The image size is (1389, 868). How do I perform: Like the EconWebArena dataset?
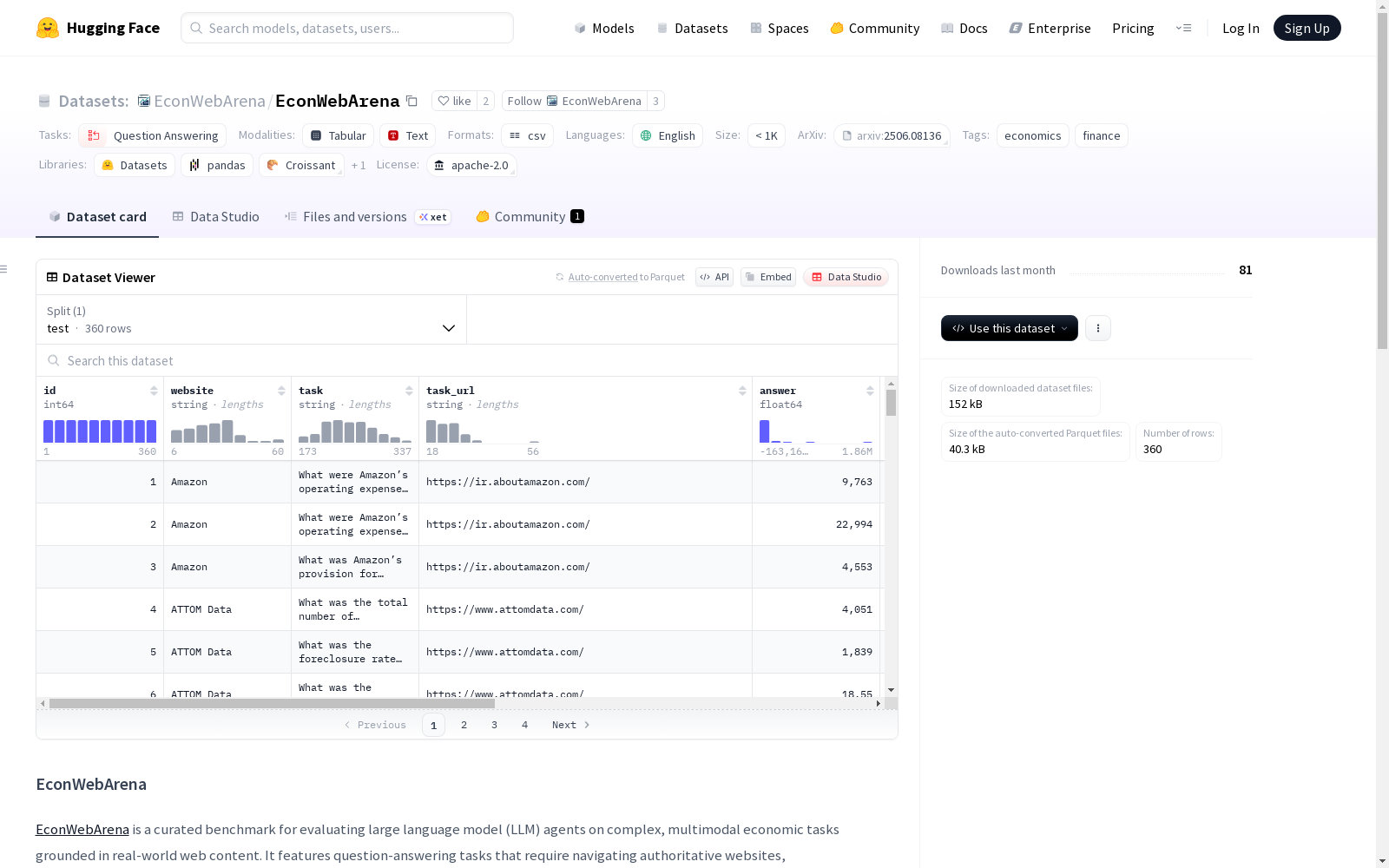coord(454,102)
